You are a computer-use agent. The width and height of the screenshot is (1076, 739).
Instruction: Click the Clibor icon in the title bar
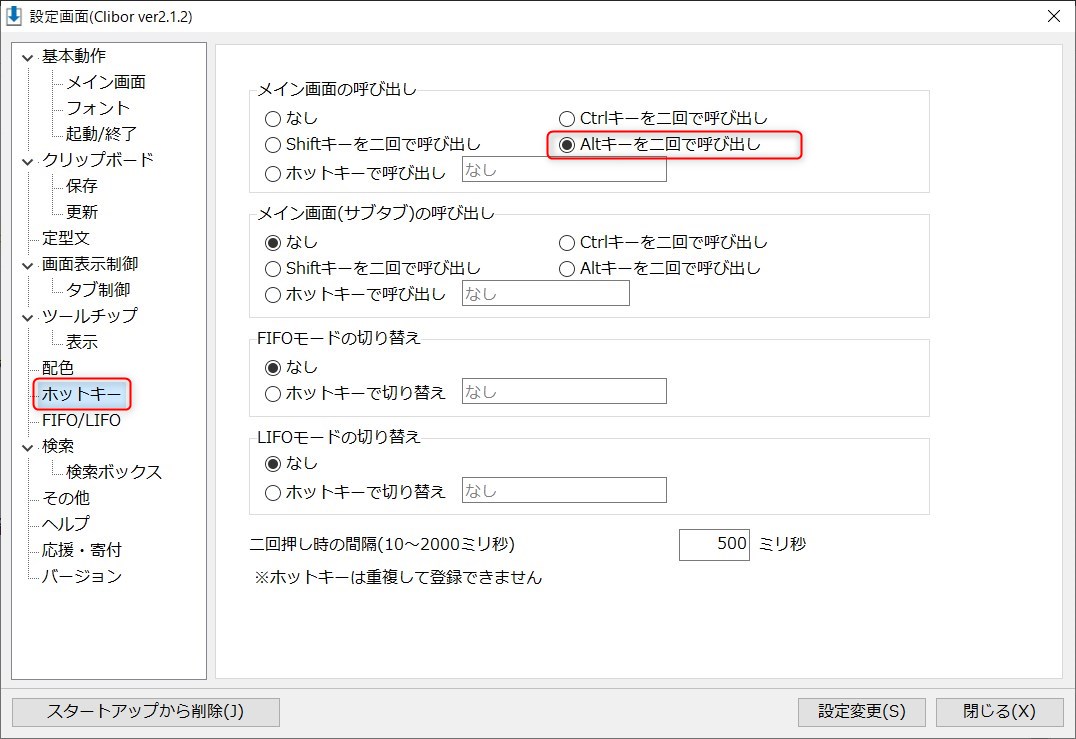tap(15, 16)
